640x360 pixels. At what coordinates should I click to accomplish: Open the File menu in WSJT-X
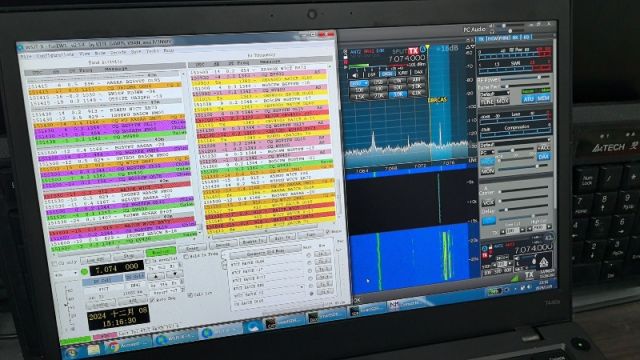(25, 57)
